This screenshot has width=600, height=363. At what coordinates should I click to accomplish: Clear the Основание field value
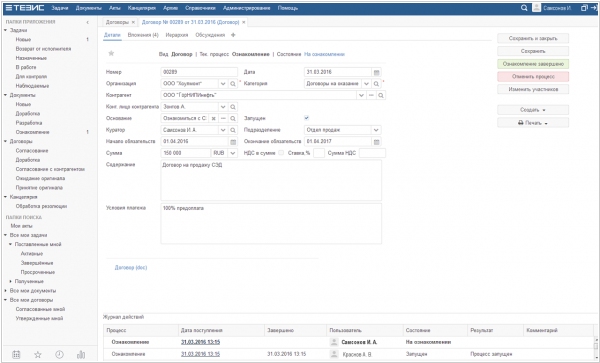click(214, 118)
